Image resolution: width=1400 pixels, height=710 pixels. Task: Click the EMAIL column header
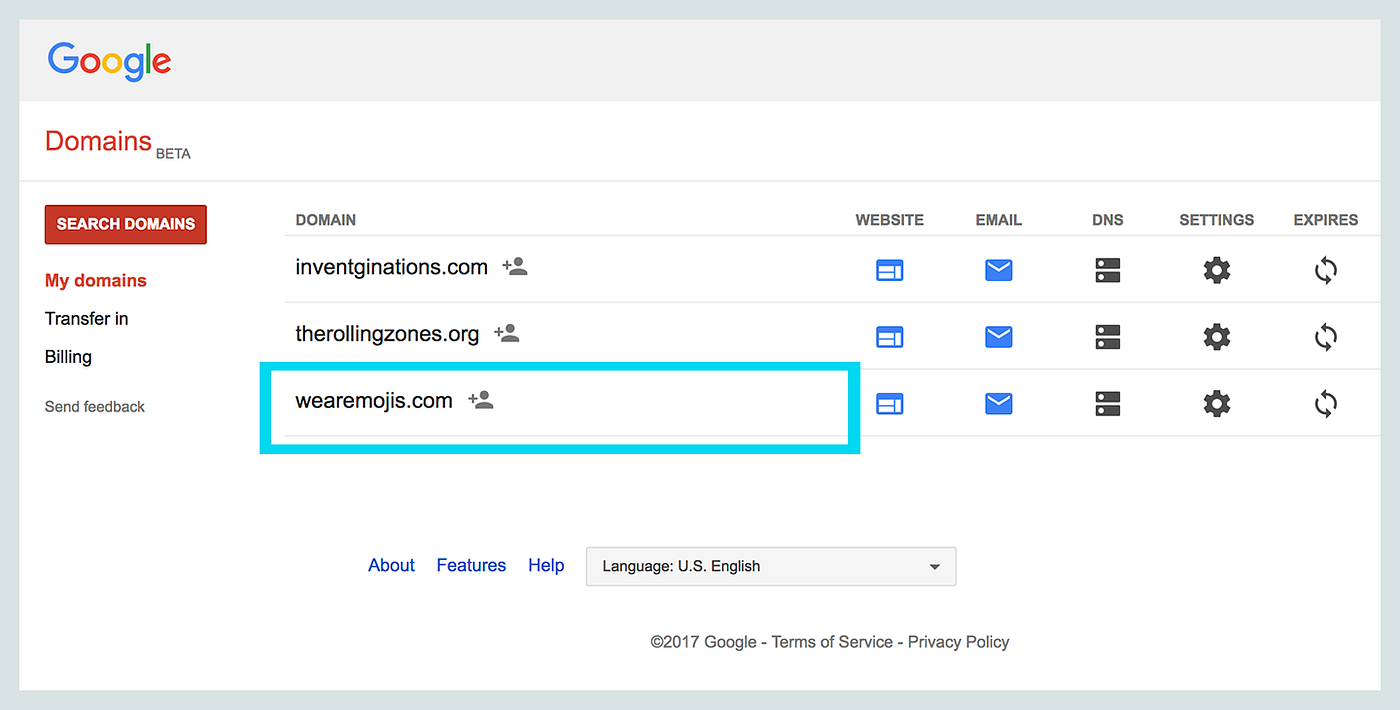[x=999, y=220]
